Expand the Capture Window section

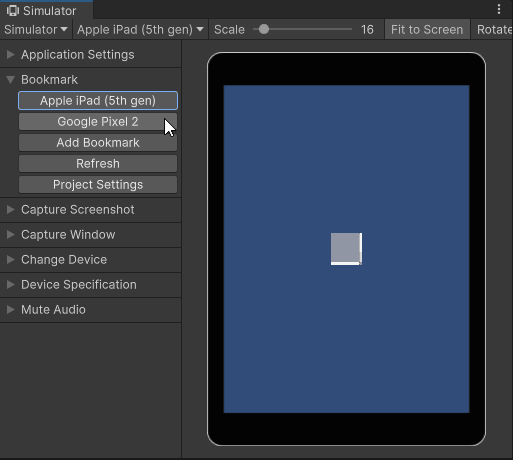pos(90,235)
